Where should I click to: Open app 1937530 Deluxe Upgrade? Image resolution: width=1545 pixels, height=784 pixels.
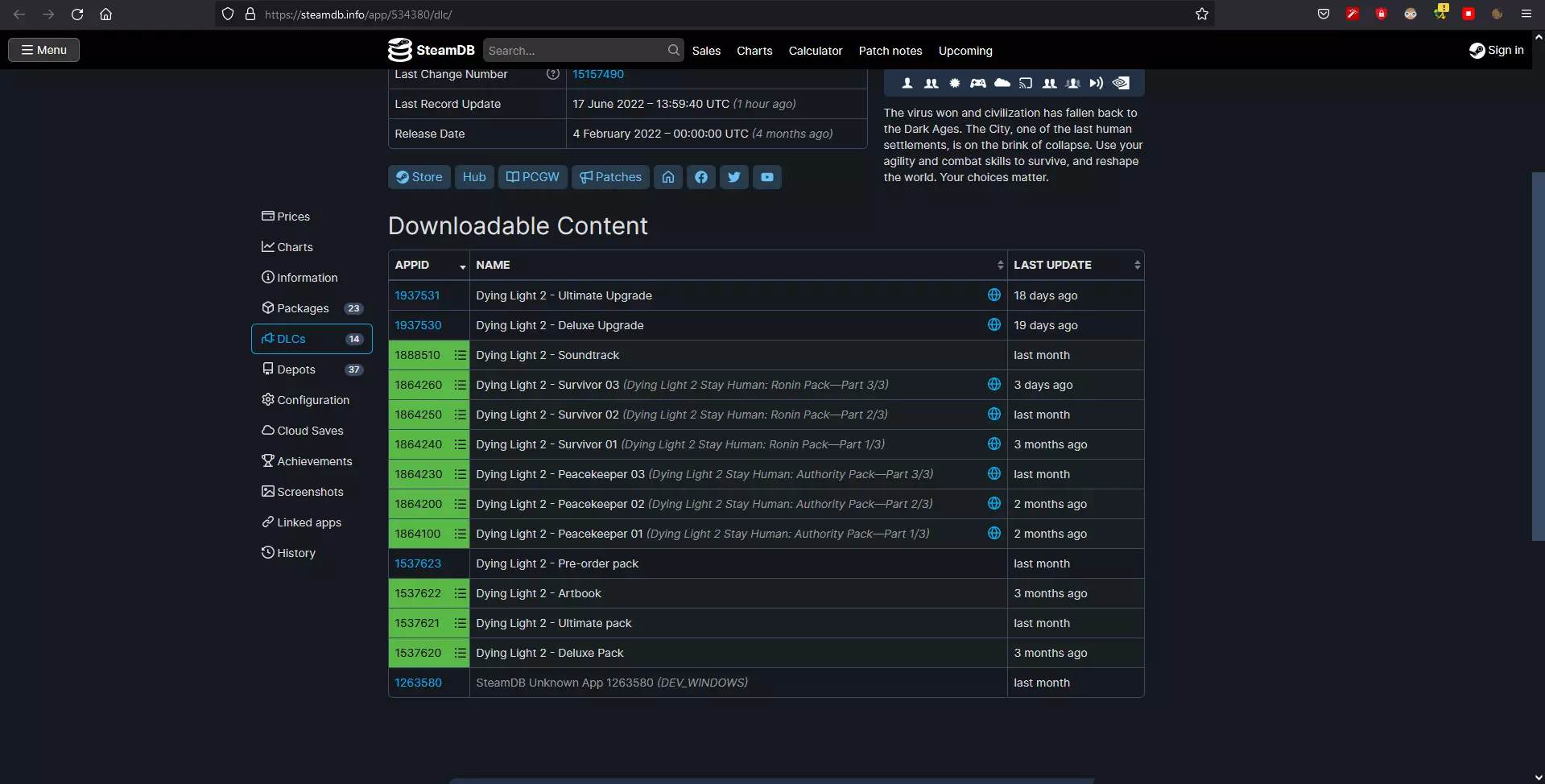[x=418, y=325]
